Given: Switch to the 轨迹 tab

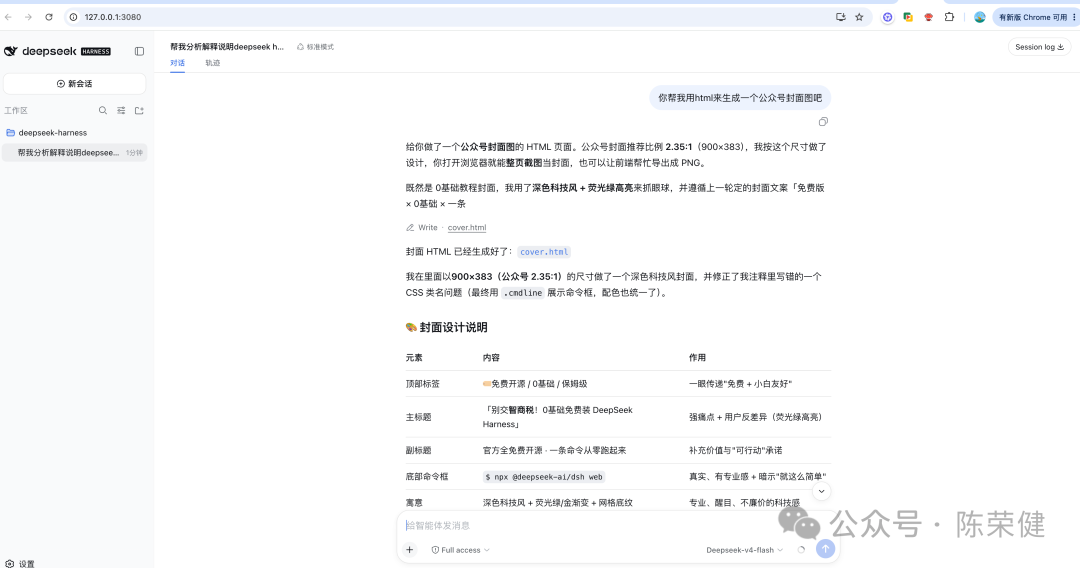Looking at the screenshot, I should click(x=213, y=63).
